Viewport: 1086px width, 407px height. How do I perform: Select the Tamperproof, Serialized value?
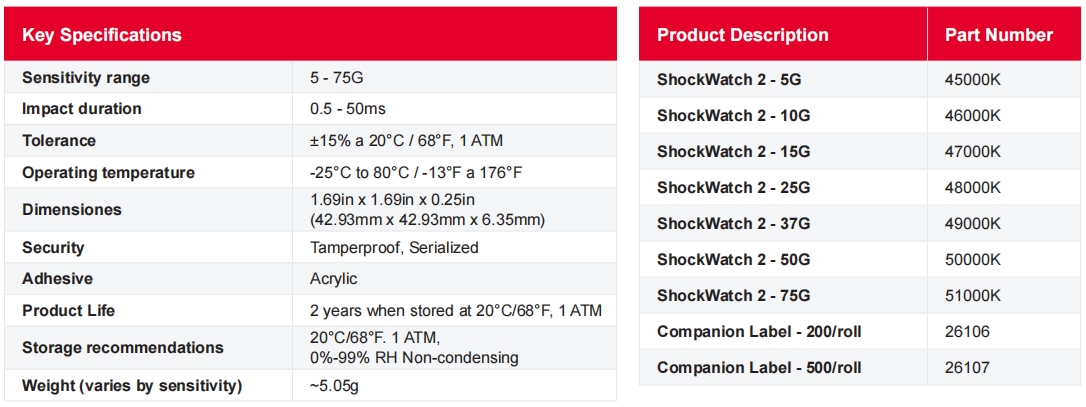pyautogui.click(x=394, y=248)
